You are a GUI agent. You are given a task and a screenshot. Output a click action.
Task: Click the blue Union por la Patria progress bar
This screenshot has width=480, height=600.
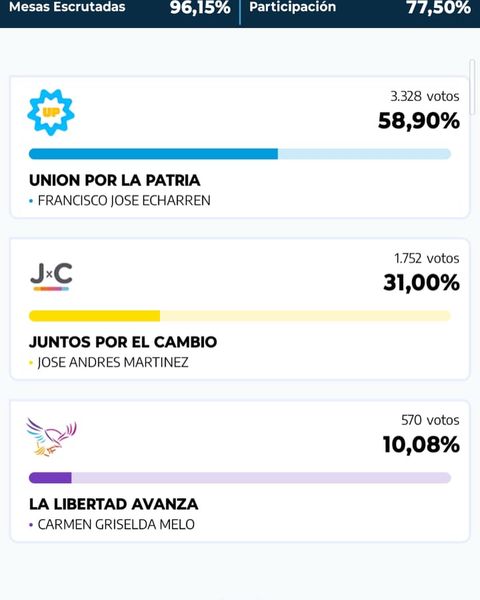tap(240, 154)
